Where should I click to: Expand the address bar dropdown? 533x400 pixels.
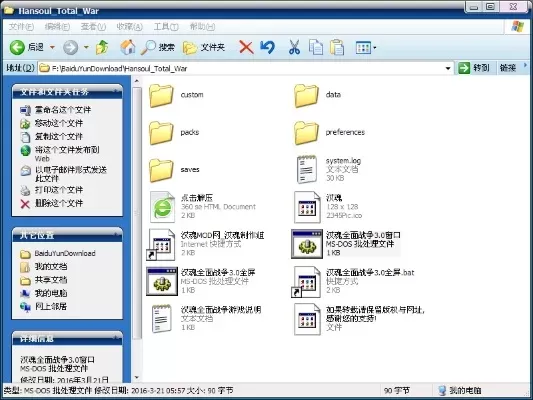pos(448,68)
